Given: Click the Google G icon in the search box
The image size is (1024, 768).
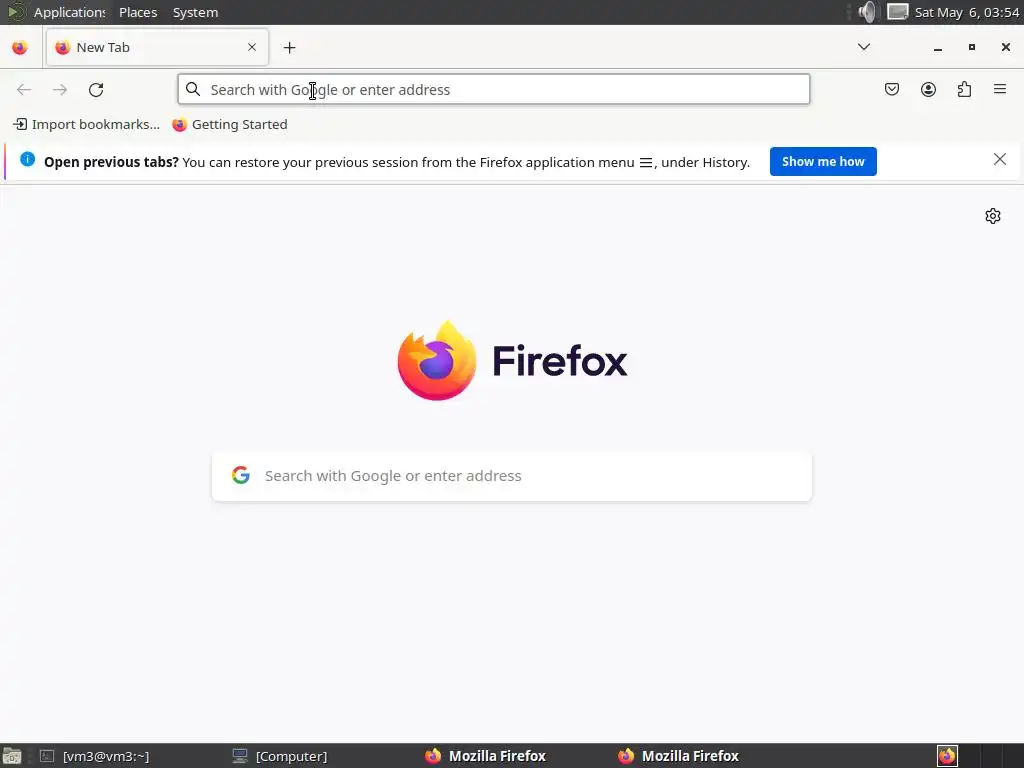Looking at the screenshot, I should pos(241,475).
